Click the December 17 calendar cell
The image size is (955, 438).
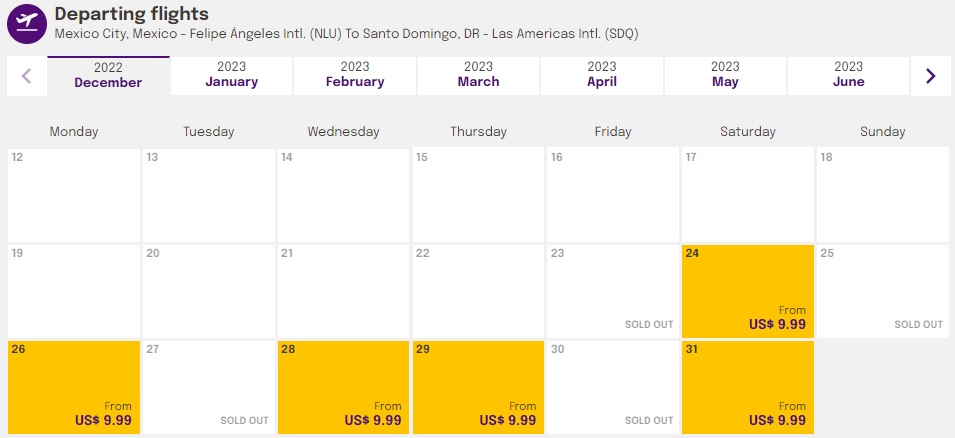pos(748,195)
